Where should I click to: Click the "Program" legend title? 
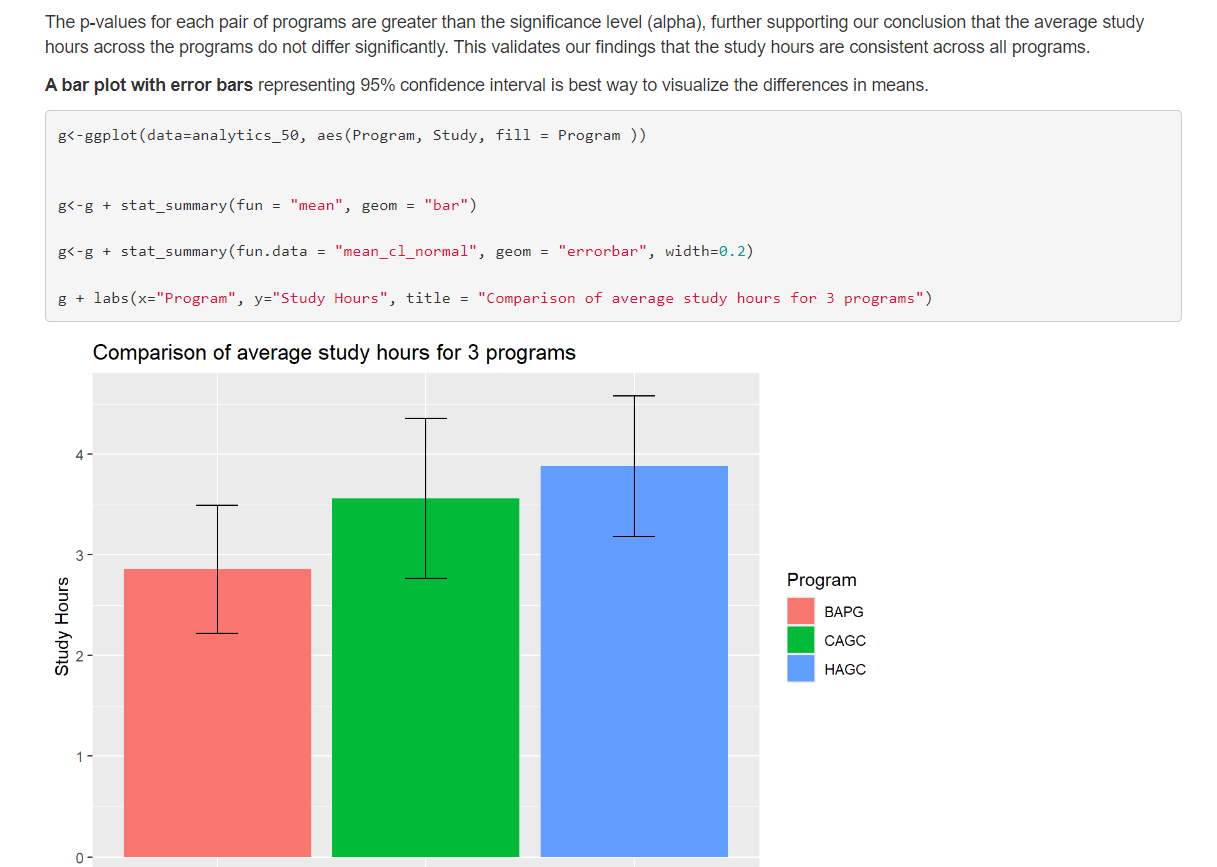point(821,580)
